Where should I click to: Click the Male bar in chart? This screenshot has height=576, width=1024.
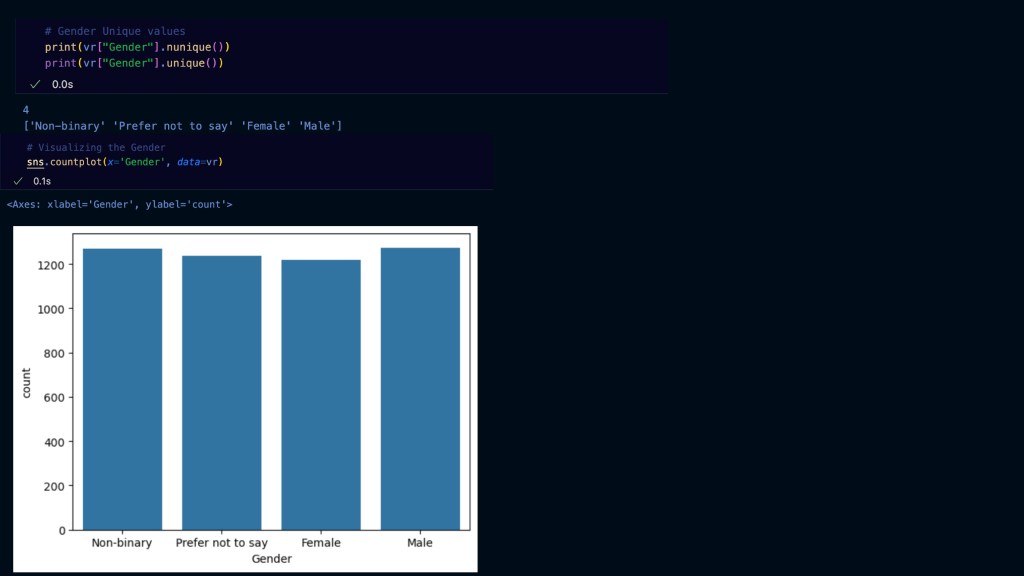pos(420,390)
